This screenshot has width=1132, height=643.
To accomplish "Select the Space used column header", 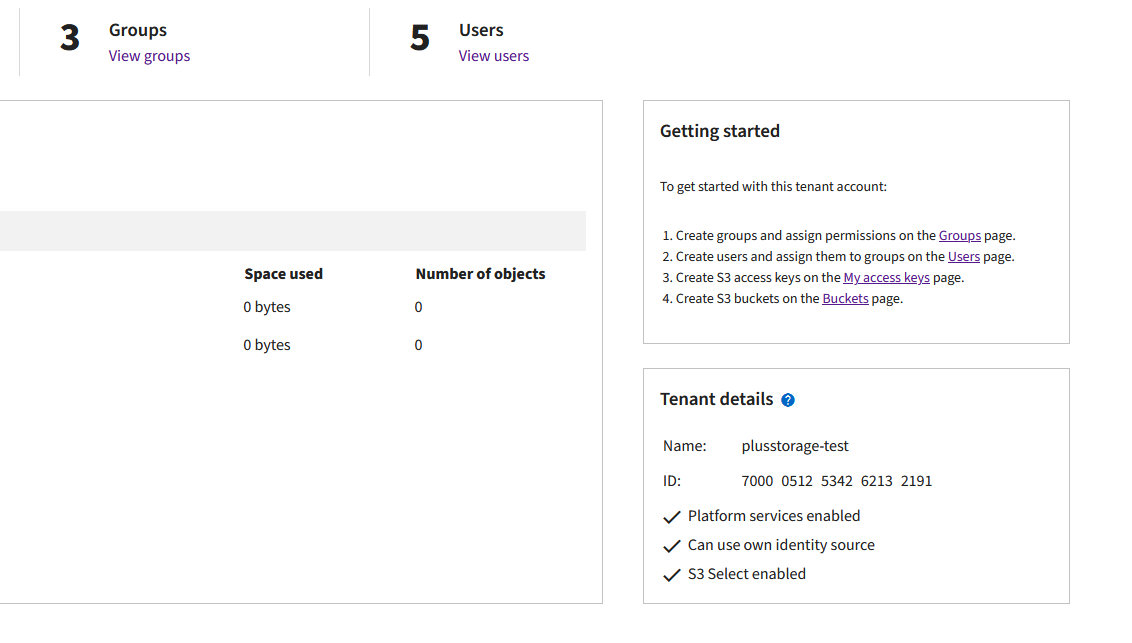I will (284, 274).
